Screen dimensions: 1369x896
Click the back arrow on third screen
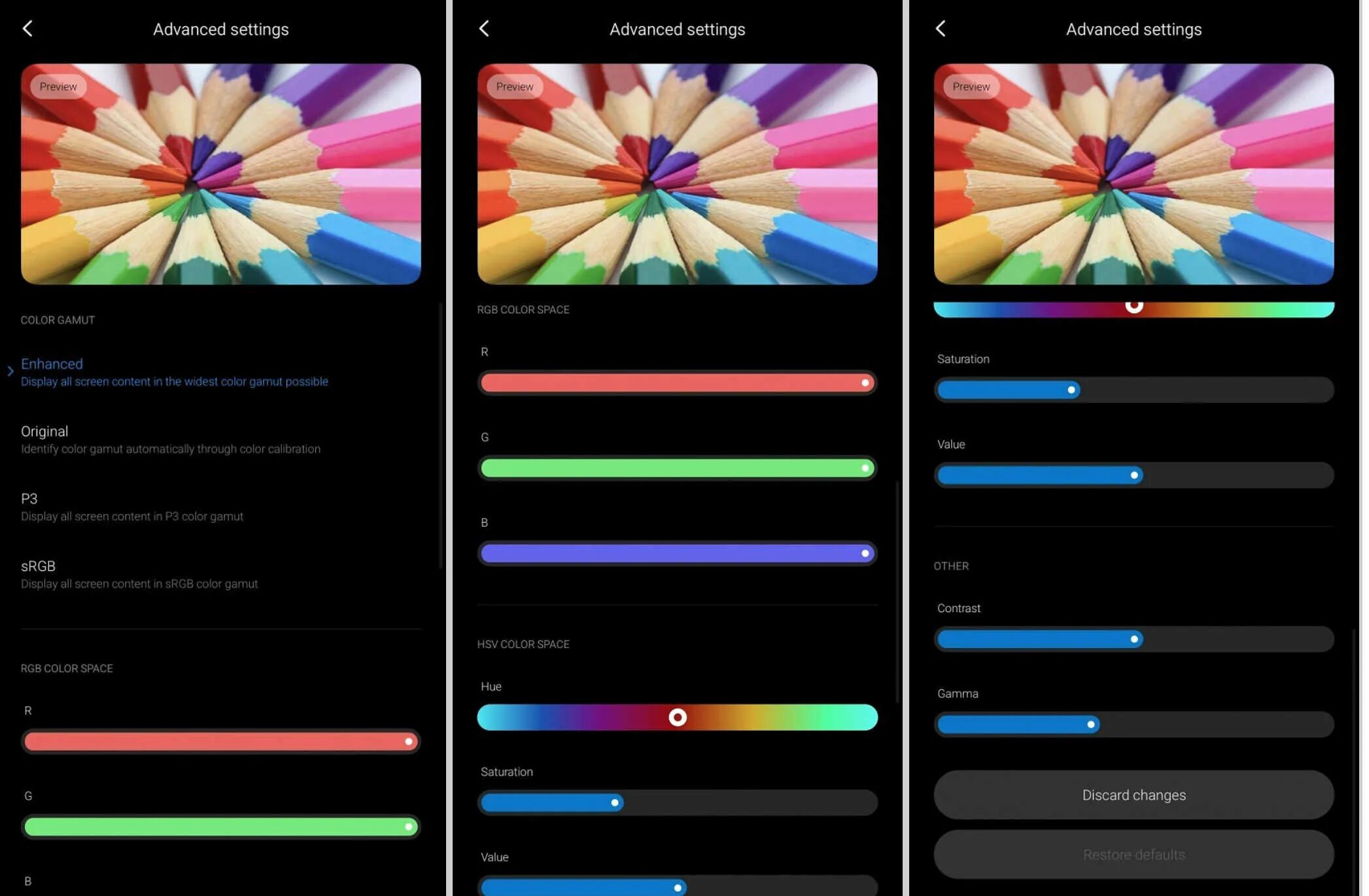click(x=941, y=29)
